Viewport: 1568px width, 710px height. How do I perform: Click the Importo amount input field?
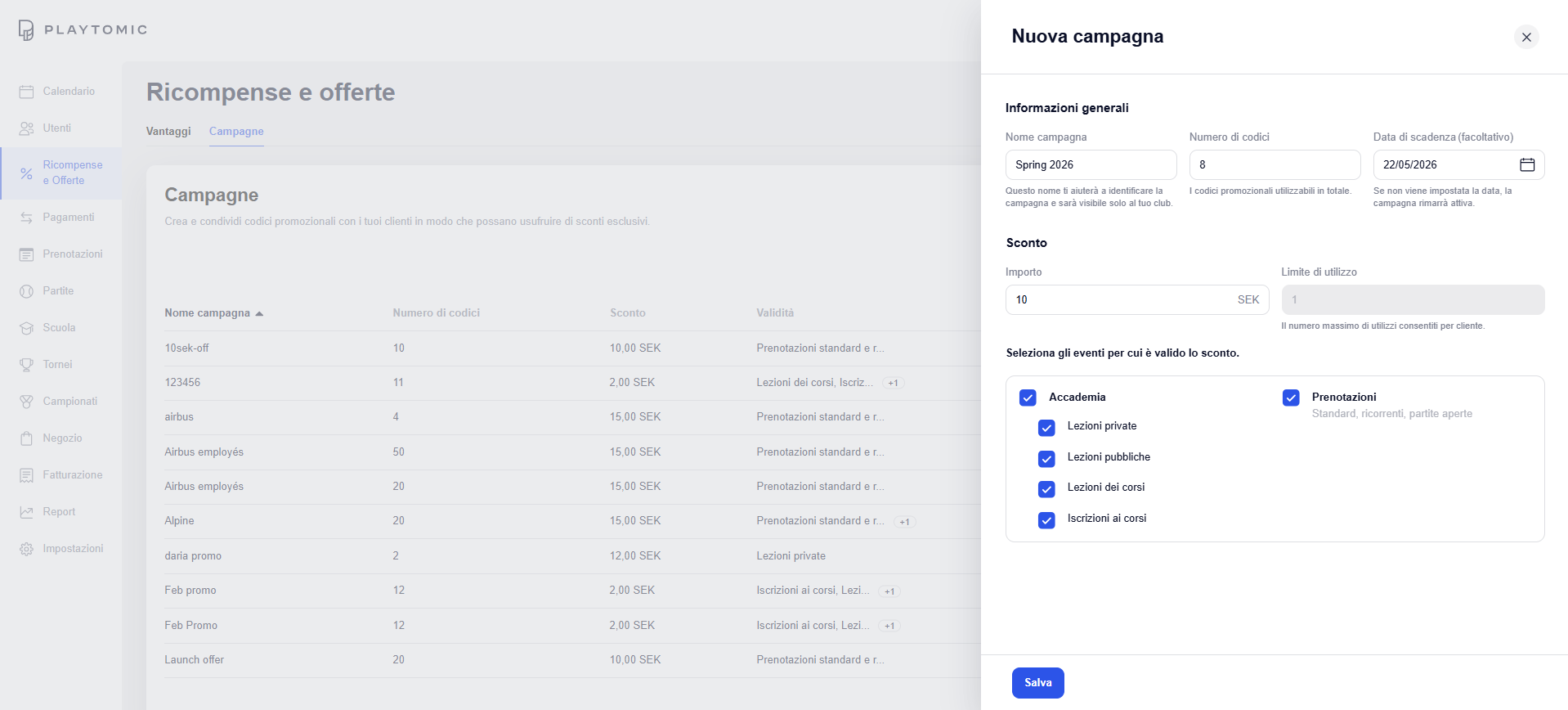point(1120,300)
